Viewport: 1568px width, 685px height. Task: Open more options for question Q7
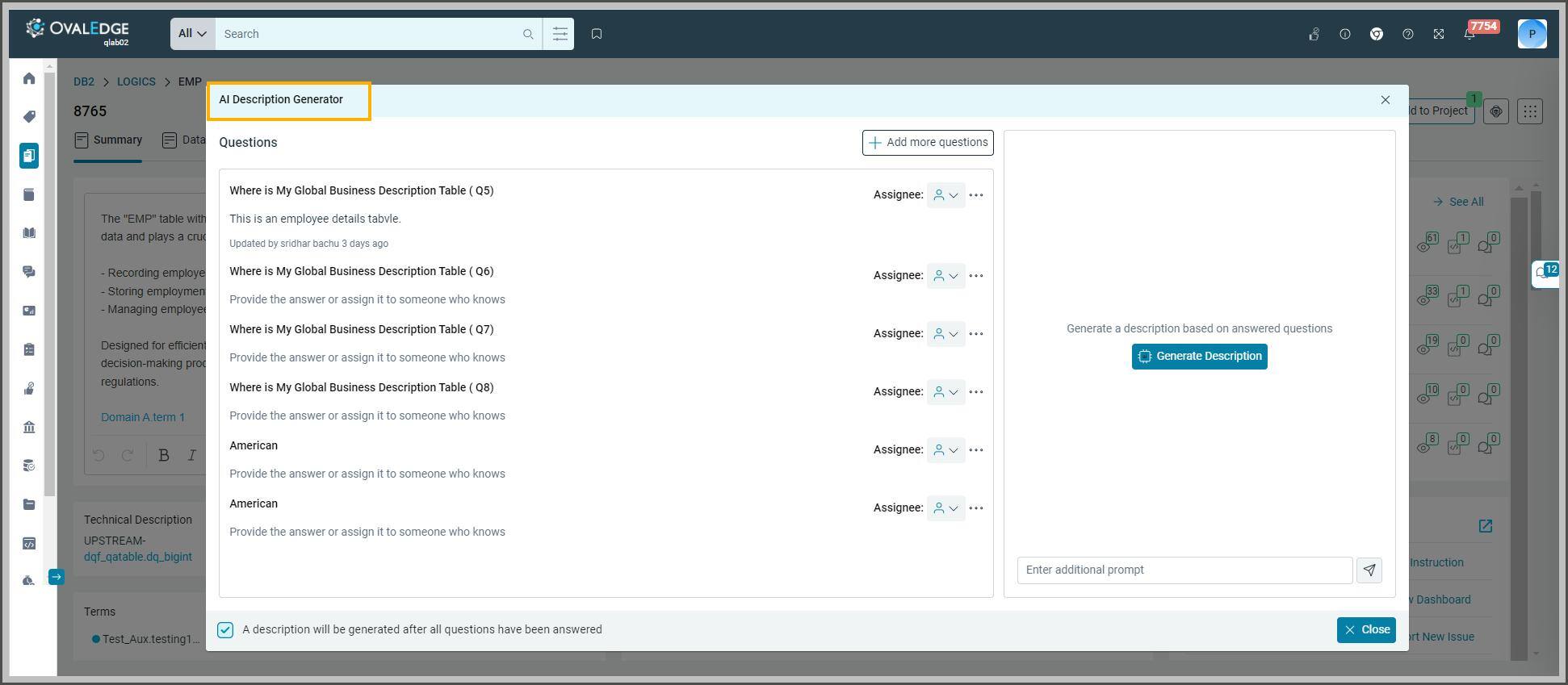tap(976, 334)
